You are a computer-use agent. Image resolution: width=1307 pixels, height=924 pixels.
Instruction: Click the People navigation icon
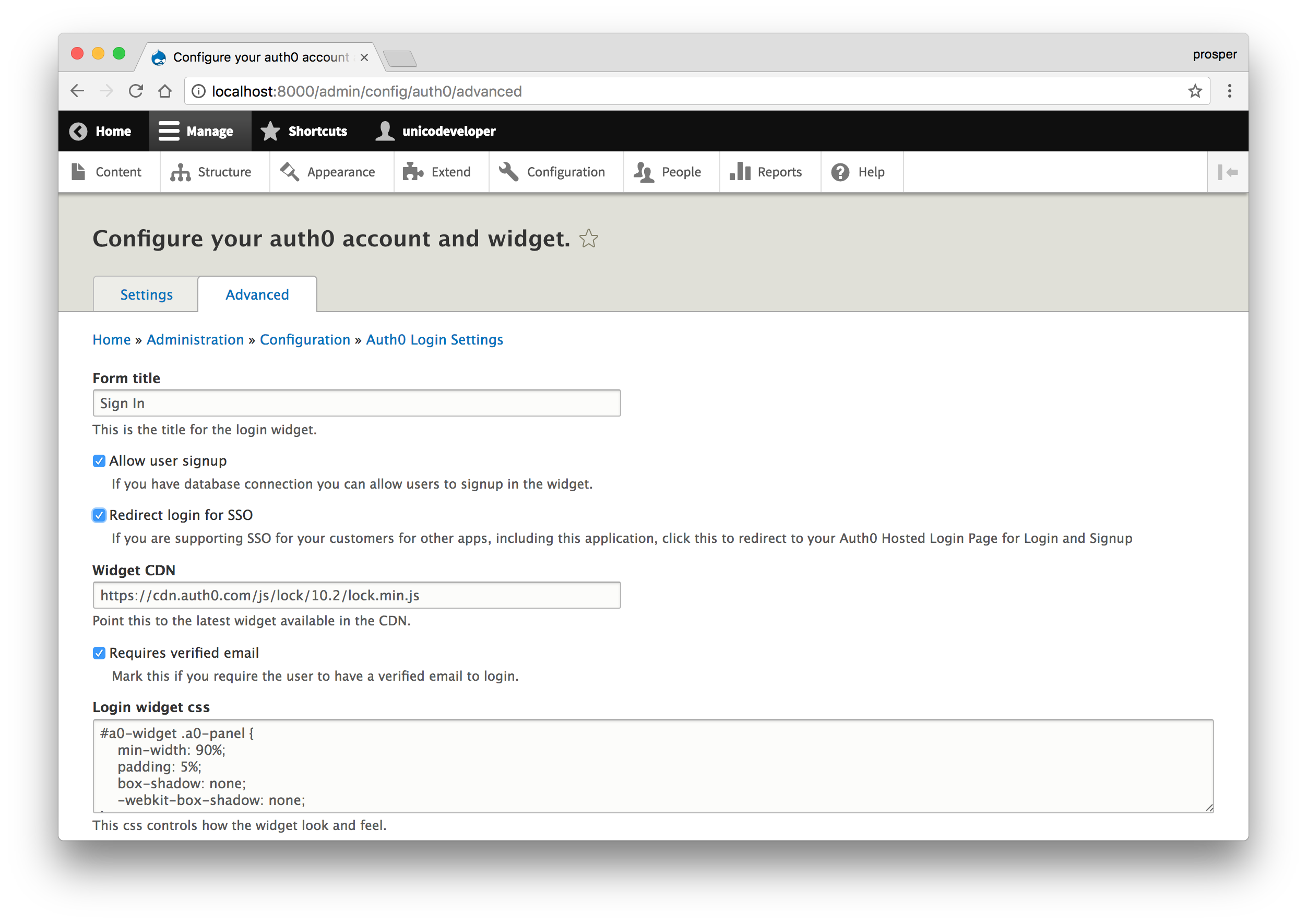pyautogui.click(x=644, y=172)
